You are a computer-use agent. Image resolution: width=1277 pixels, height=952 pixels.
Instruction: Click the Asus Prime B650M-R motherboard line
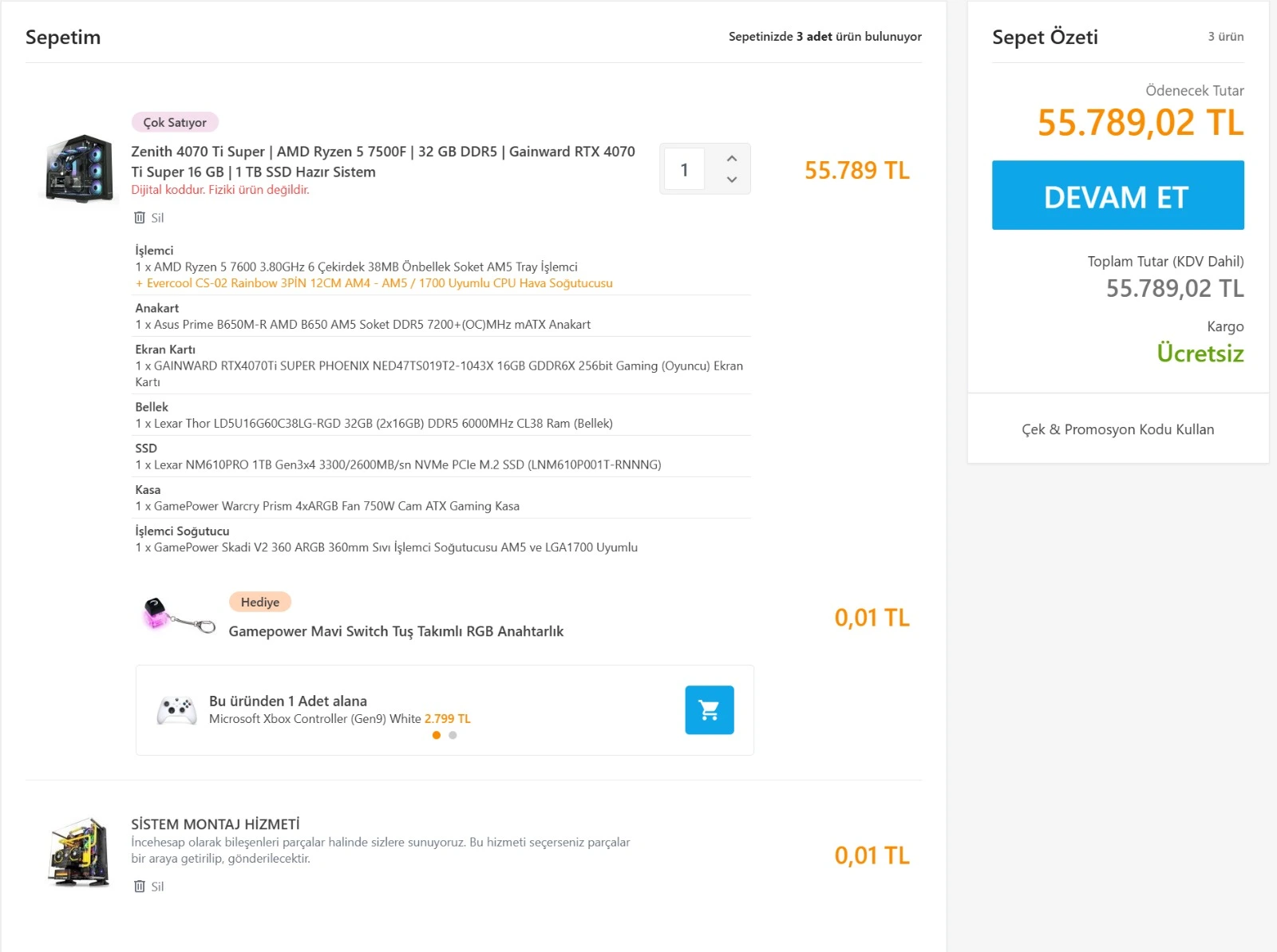(x=362, y=325)
